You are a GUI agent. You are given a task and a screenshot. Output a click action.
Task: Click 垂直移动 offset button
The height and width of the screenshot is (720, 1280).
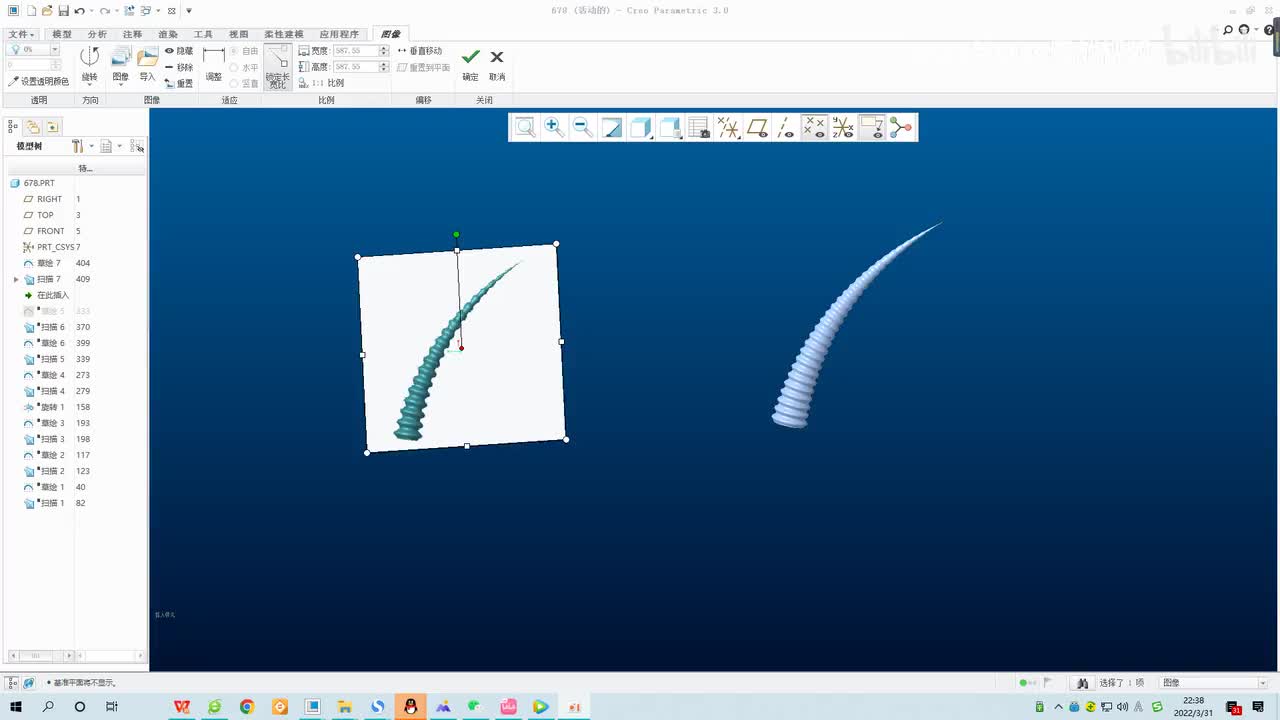pos(419,51)
